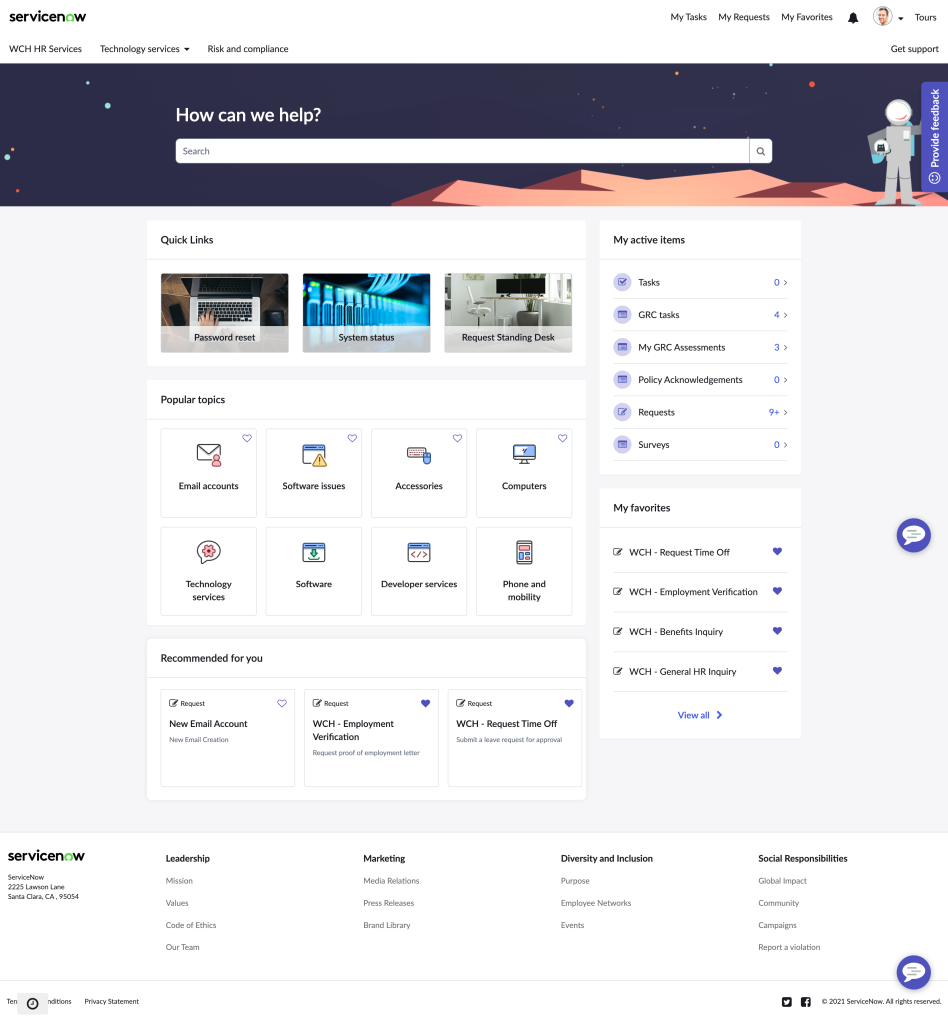This screenshot has width=948, height=1024.
Task: Click the Requests row icon
Action: coord(623,412)
